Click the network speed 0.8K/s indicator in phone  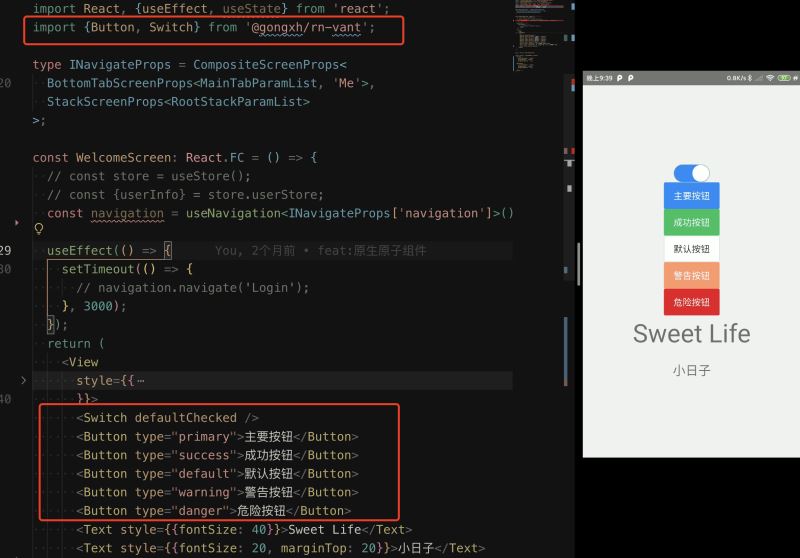point(736,78)
